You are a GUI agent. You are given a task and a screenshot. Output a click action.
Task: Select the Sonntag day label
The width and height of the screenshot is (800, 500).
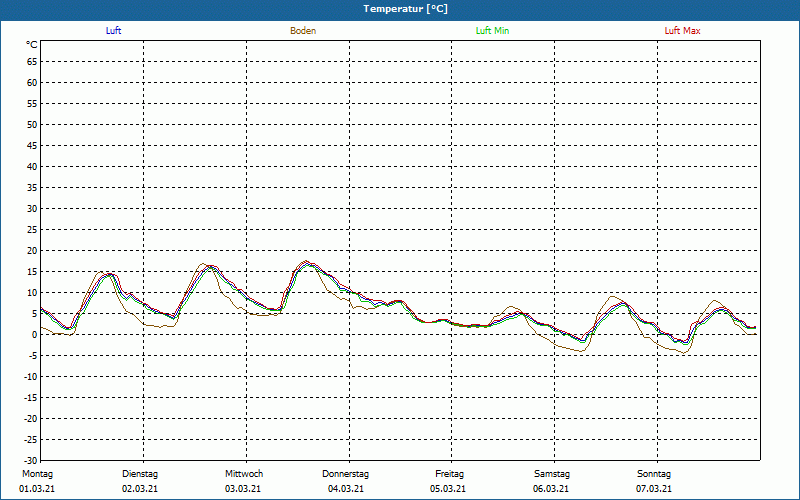tap(654, 474)
